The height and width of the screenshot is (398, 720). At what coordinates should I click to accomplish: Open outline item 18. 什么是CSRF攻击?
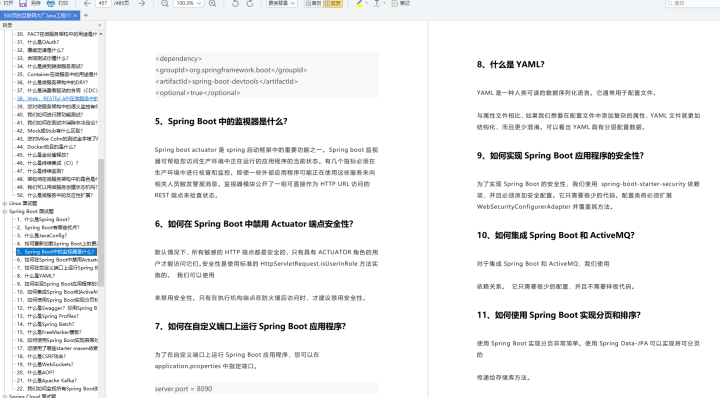pos(41,356)
